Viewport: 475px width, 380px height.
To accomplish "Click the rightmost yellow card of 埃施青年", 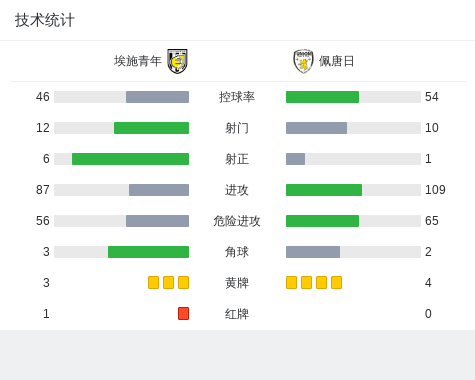I will (183, 282).
